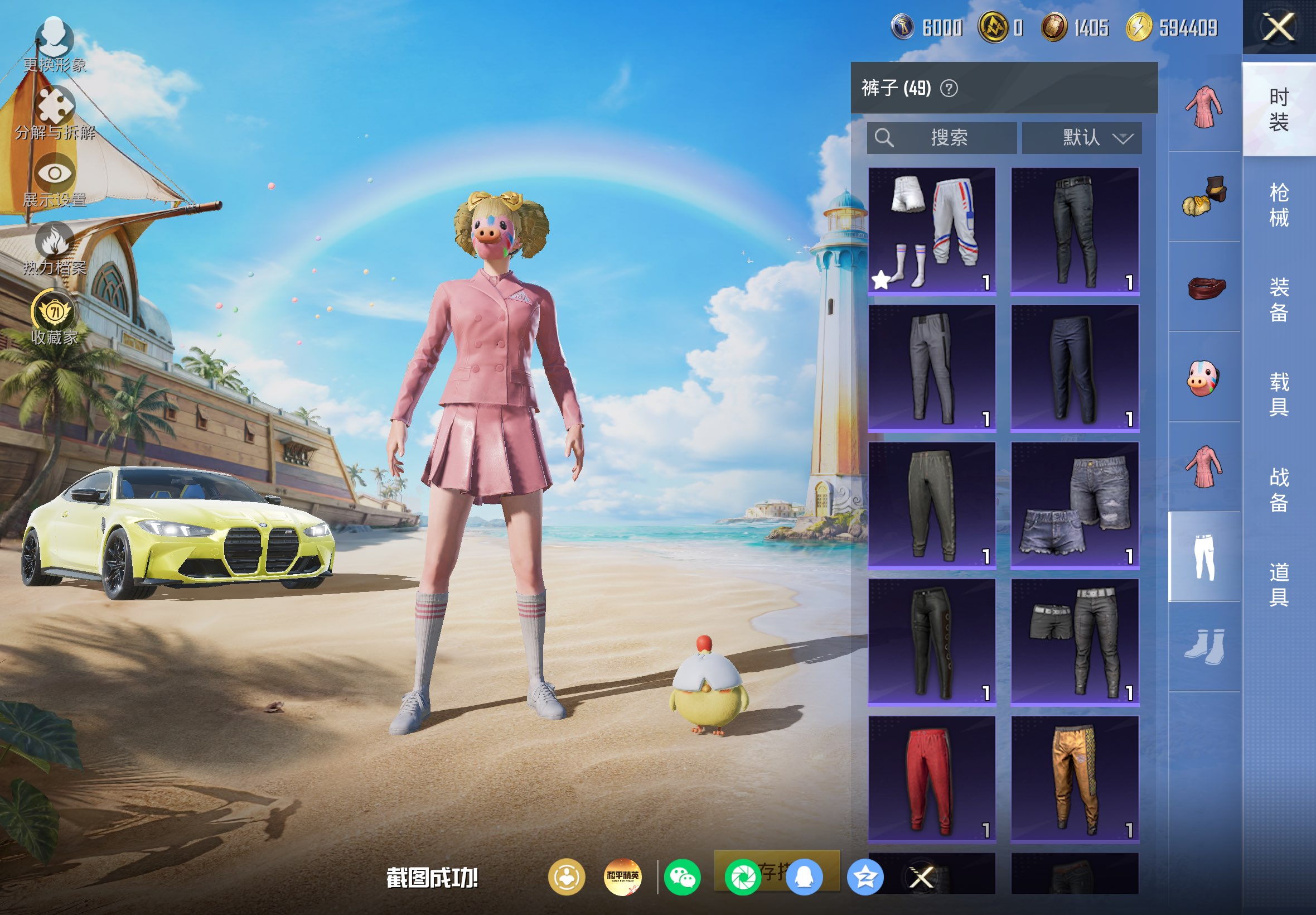Share screenshot to WeChat
The image size is (1316, 915).
pos(683,877)
